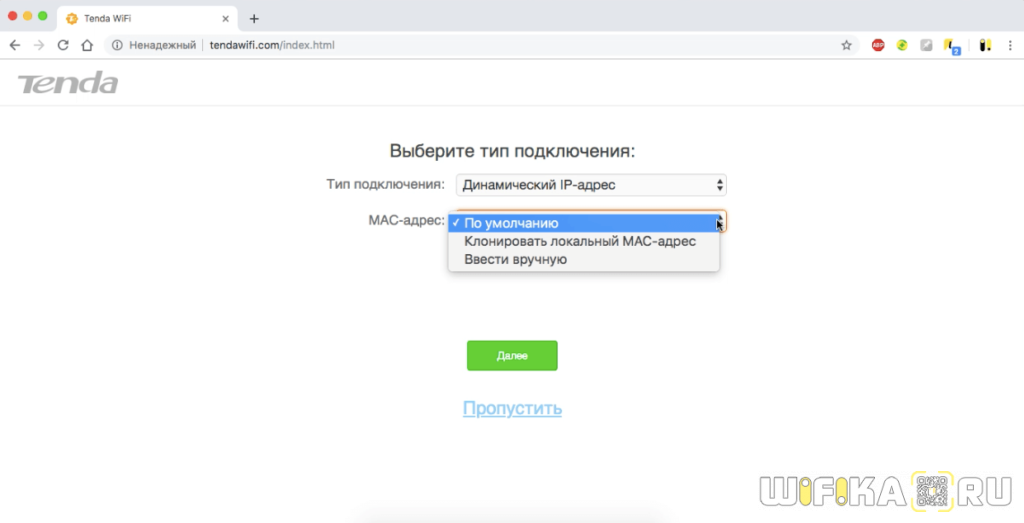Click the Tenda logo

point(67,83)
